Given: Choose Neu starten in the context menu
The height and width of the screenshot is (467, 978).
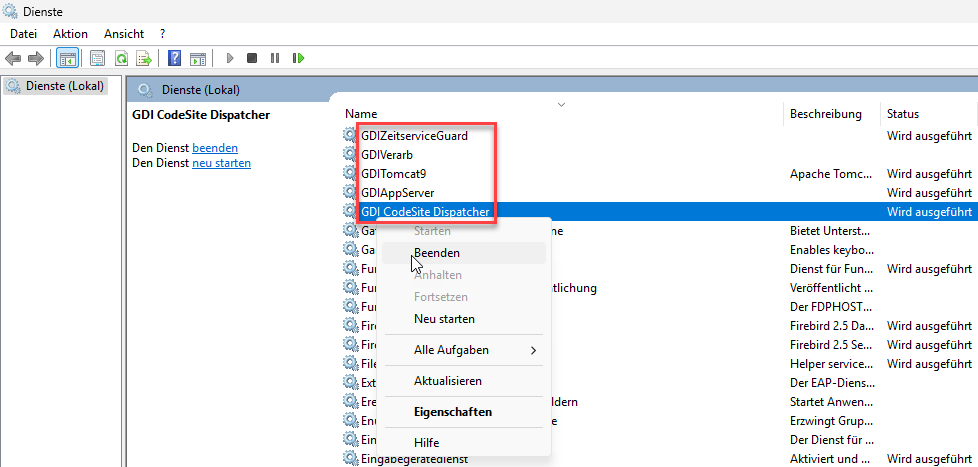Looking at the screenshot, I should 464,319.
